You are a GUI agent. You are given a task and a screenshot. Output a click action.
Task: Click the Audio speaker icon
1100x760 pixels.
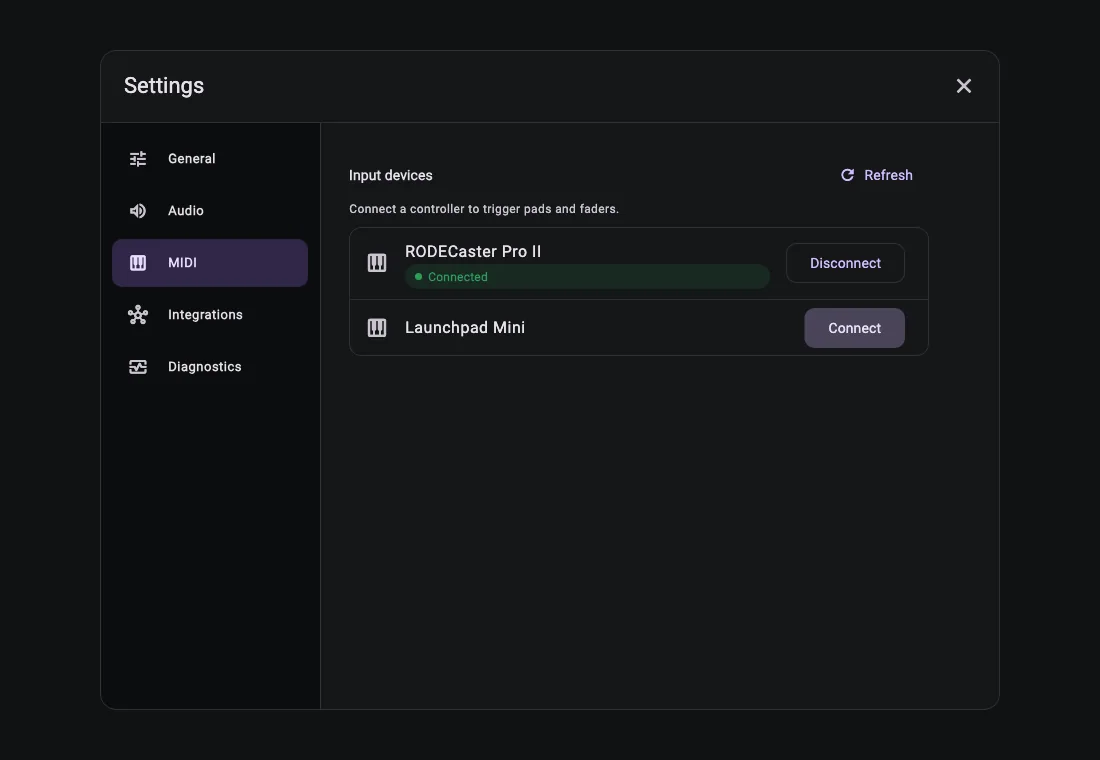click(x=138, y=211)
